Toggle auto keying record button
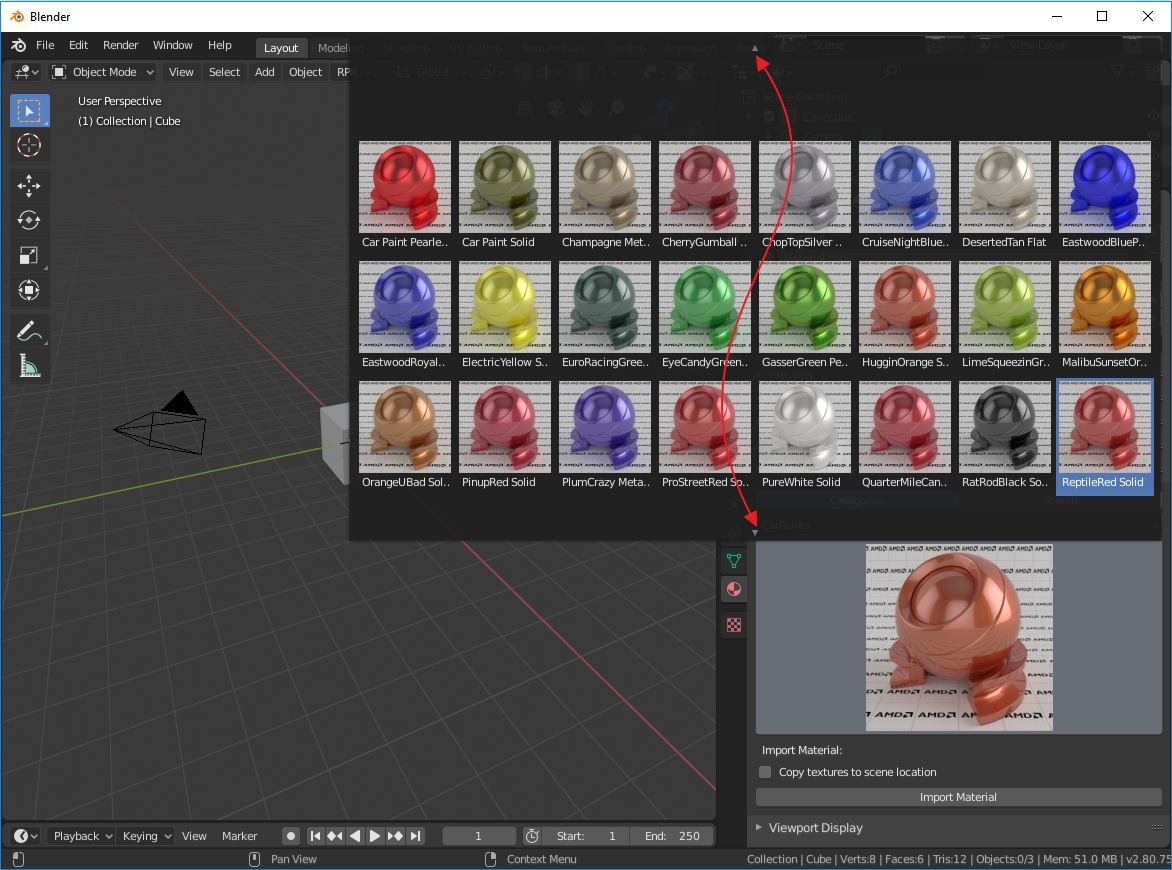This screenshot has height=870, width=1172. pos(291,836)
